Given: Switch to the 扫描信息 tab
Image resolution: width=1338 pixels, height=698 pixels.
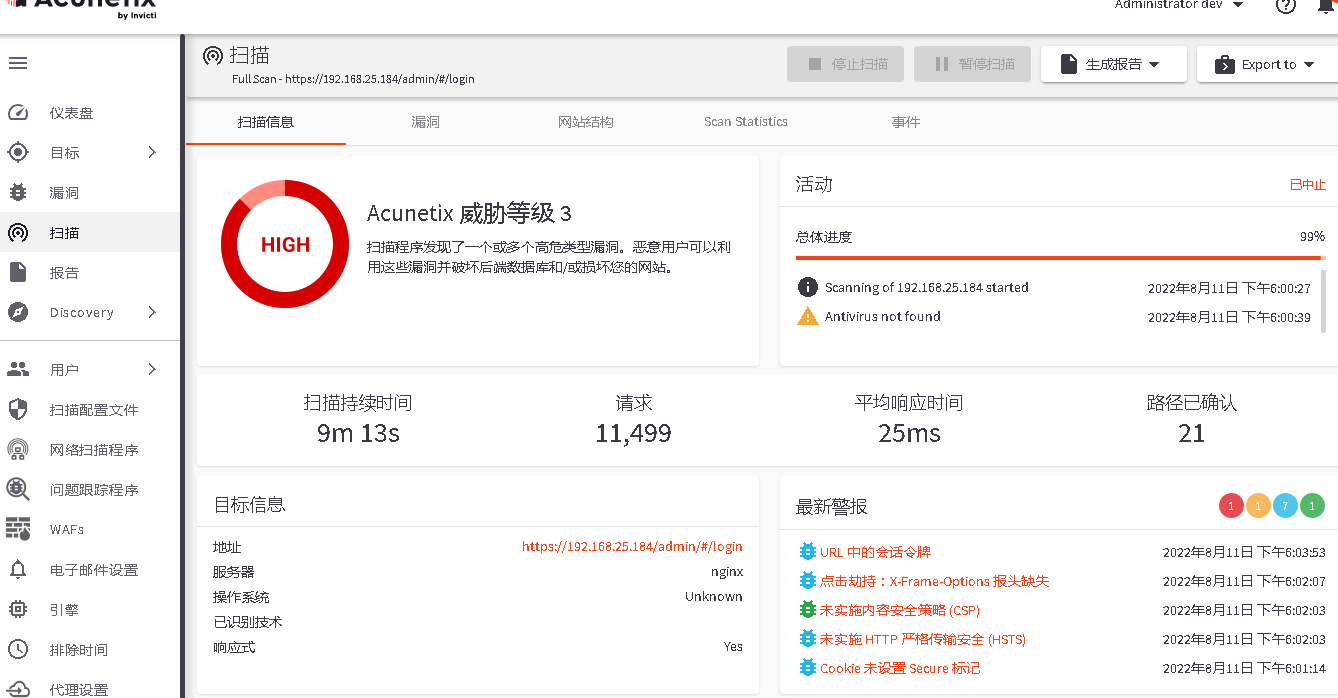Looking at the screenshot, I should (x=266, y=122).
